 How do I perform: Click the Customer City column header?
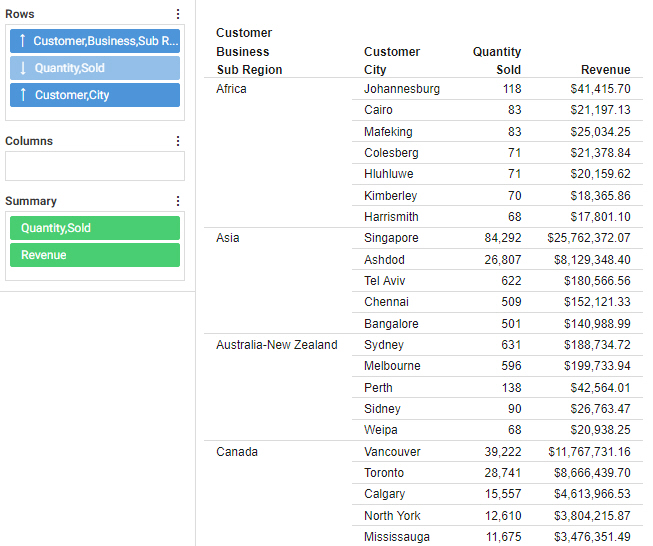pyautogui.click(x=391, y=60)
